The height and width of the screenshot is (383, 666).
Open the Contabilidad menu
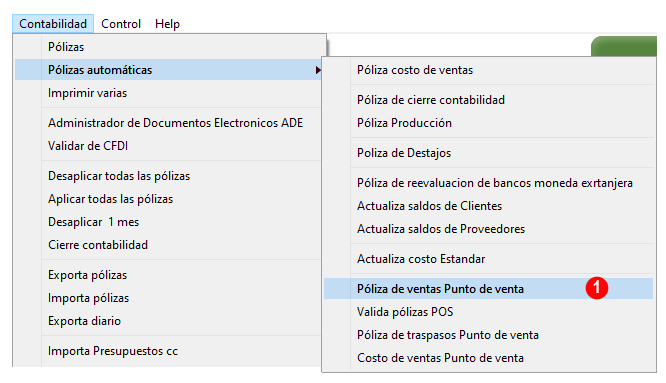click(x=53, y=24)
